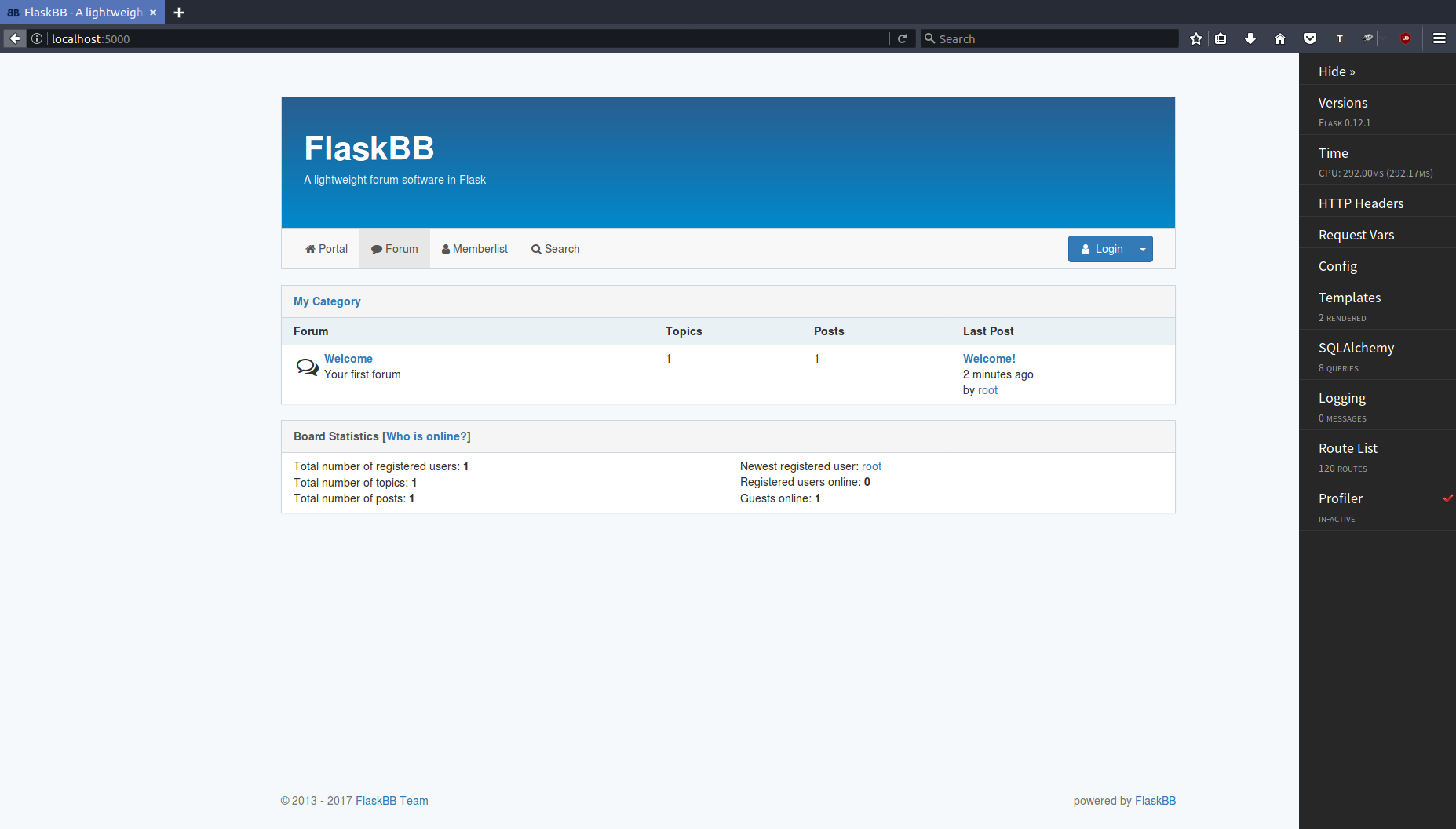
Task: Click the Topics count 1 for Welcome
Action: click(x=669, y=359)
